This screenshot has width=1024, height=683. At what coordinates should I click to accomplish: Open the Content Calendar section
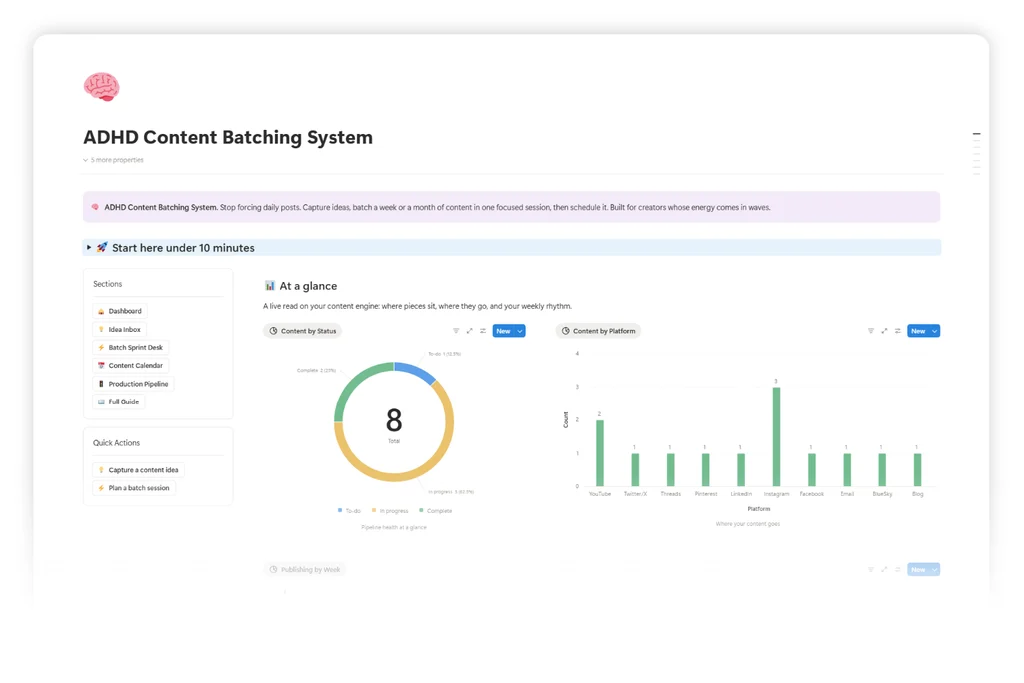click(x=131, y=366)
